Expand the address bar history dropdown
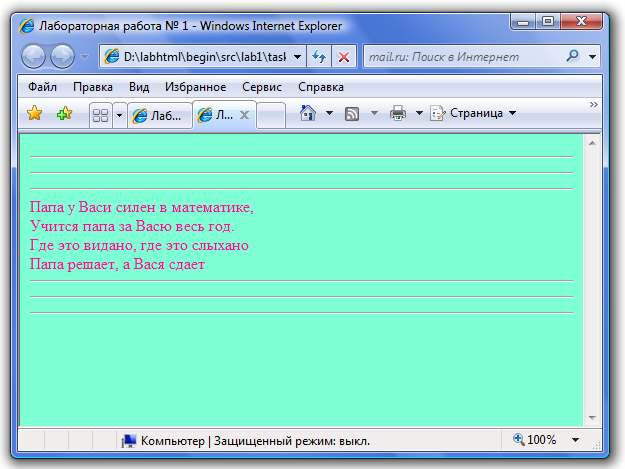Viewport: 625px width, 469px height. pyautogui.click(x=297, y=57)
